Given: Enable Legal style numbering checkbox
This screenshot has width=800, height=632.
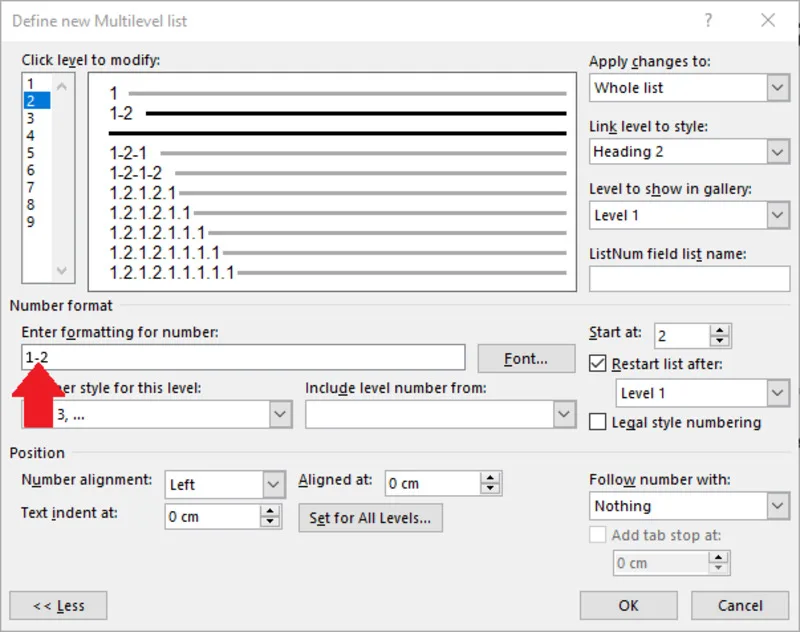Looking at the screenshot, I should point(597,422).
